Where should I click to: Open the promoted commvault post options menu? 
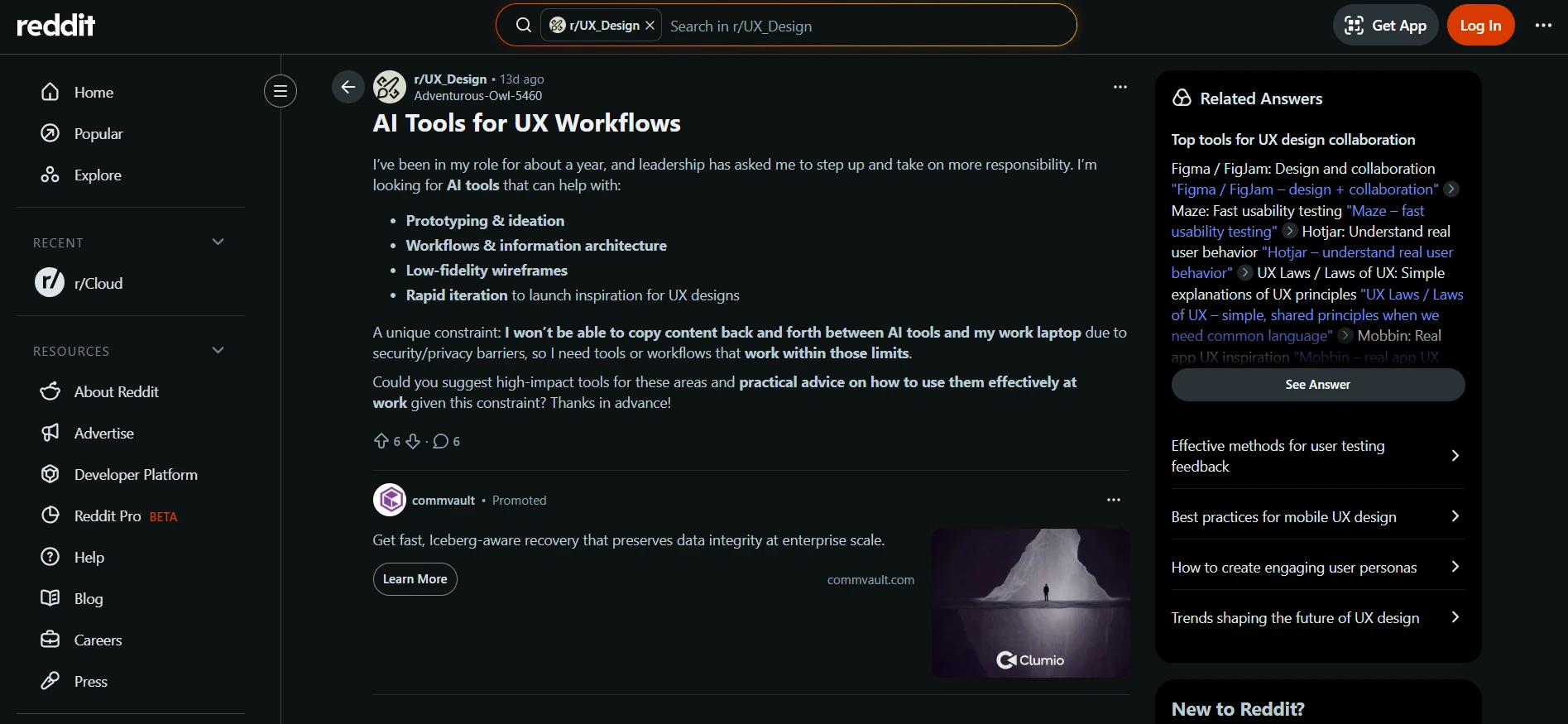[x=1113, y=500]
